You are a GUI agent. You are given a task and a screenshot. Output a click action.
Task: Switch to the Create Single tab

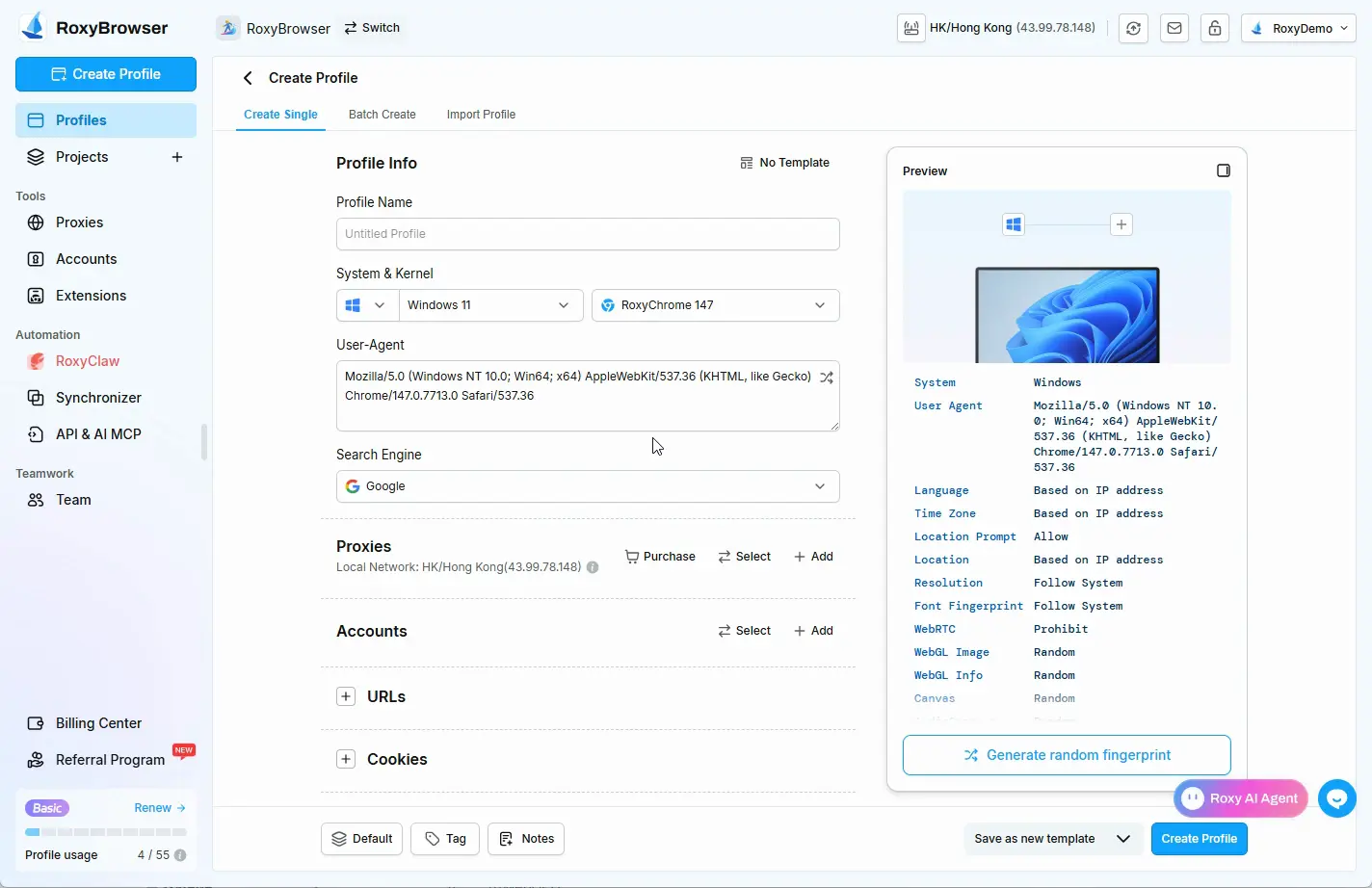[280, 115]
